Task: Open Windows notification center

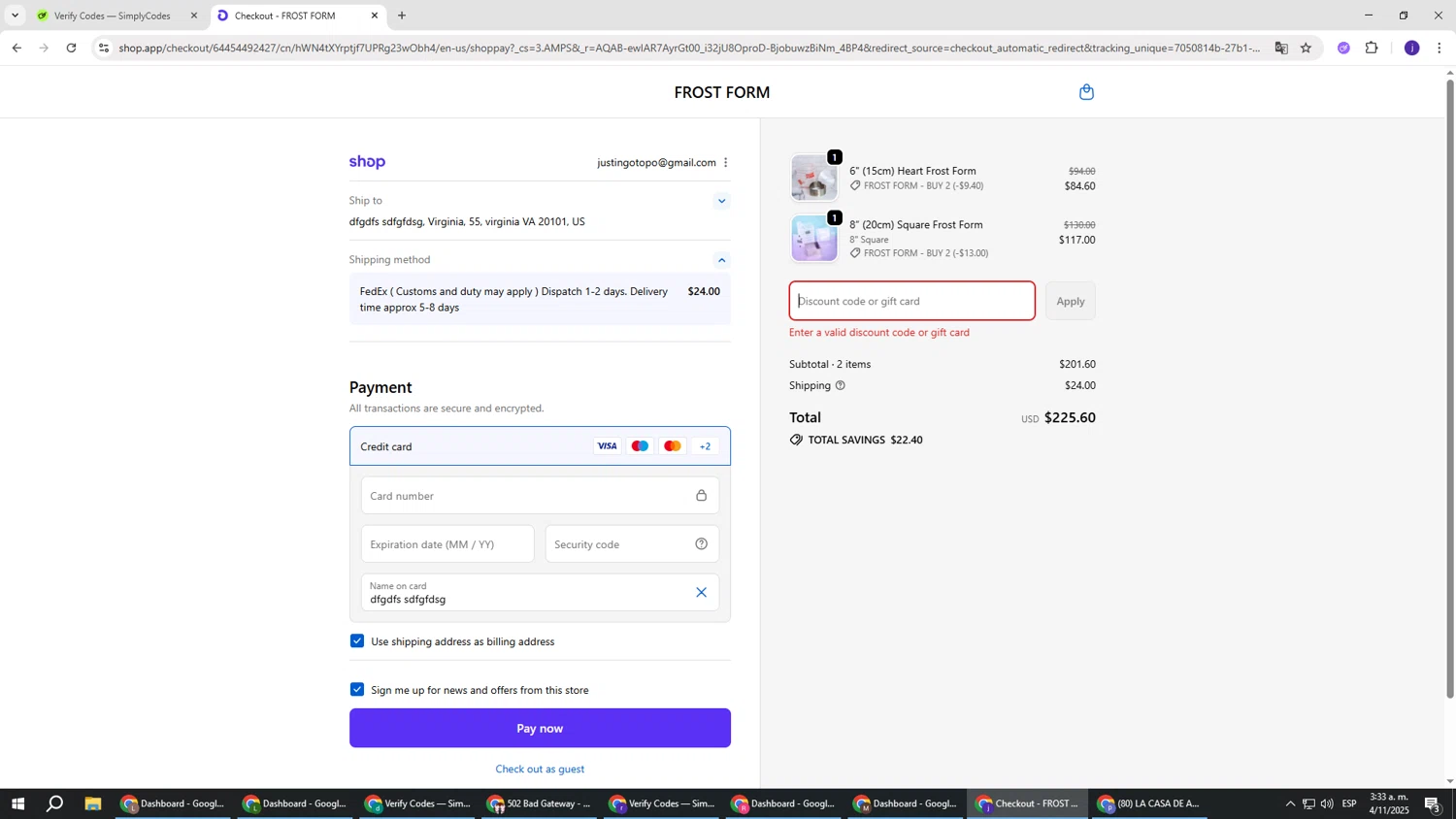Action: (1433, 803)
